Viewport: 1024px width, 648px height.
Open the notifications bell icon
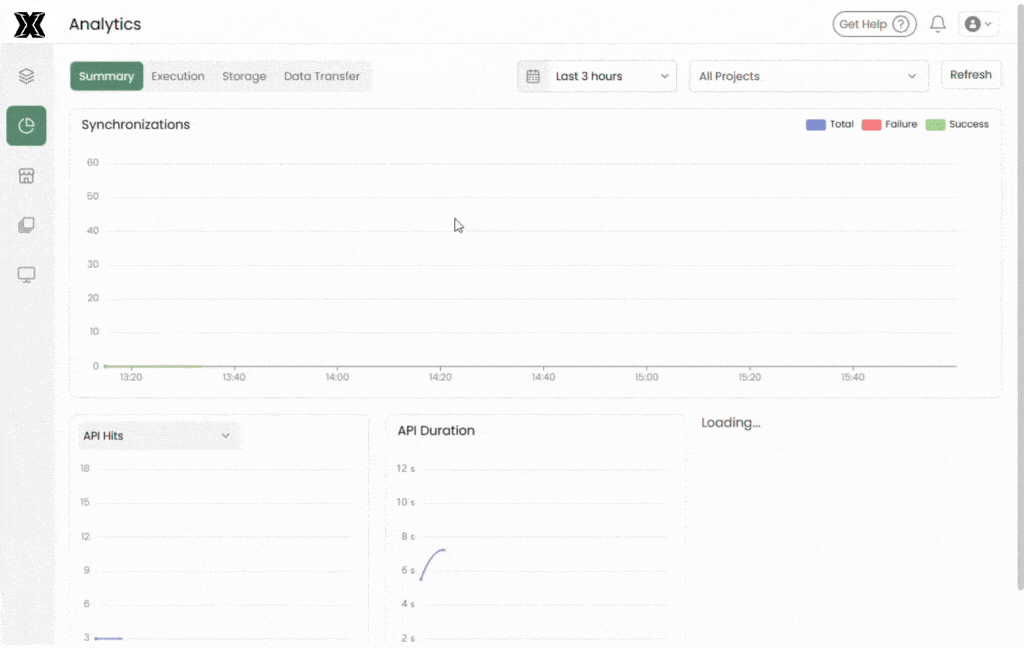click(x=937, y=24)
